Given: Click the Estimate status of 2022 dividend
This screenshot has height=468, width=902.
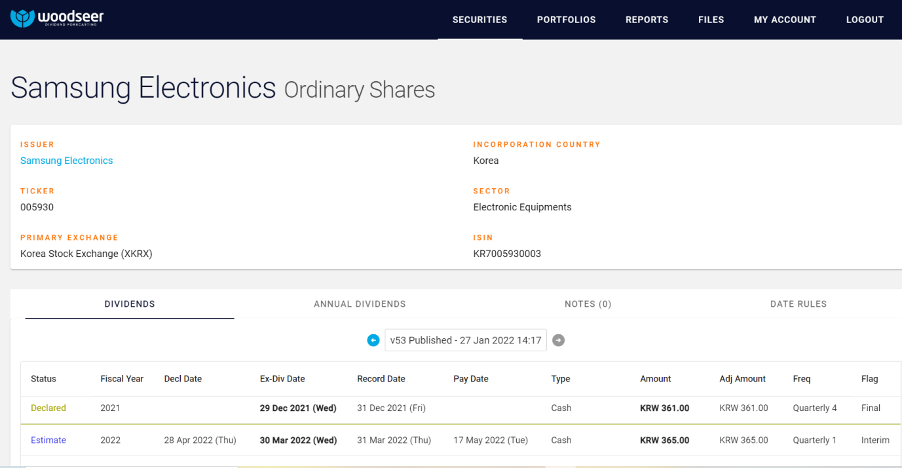Looking at the screenshot, I should pos(48,440).
